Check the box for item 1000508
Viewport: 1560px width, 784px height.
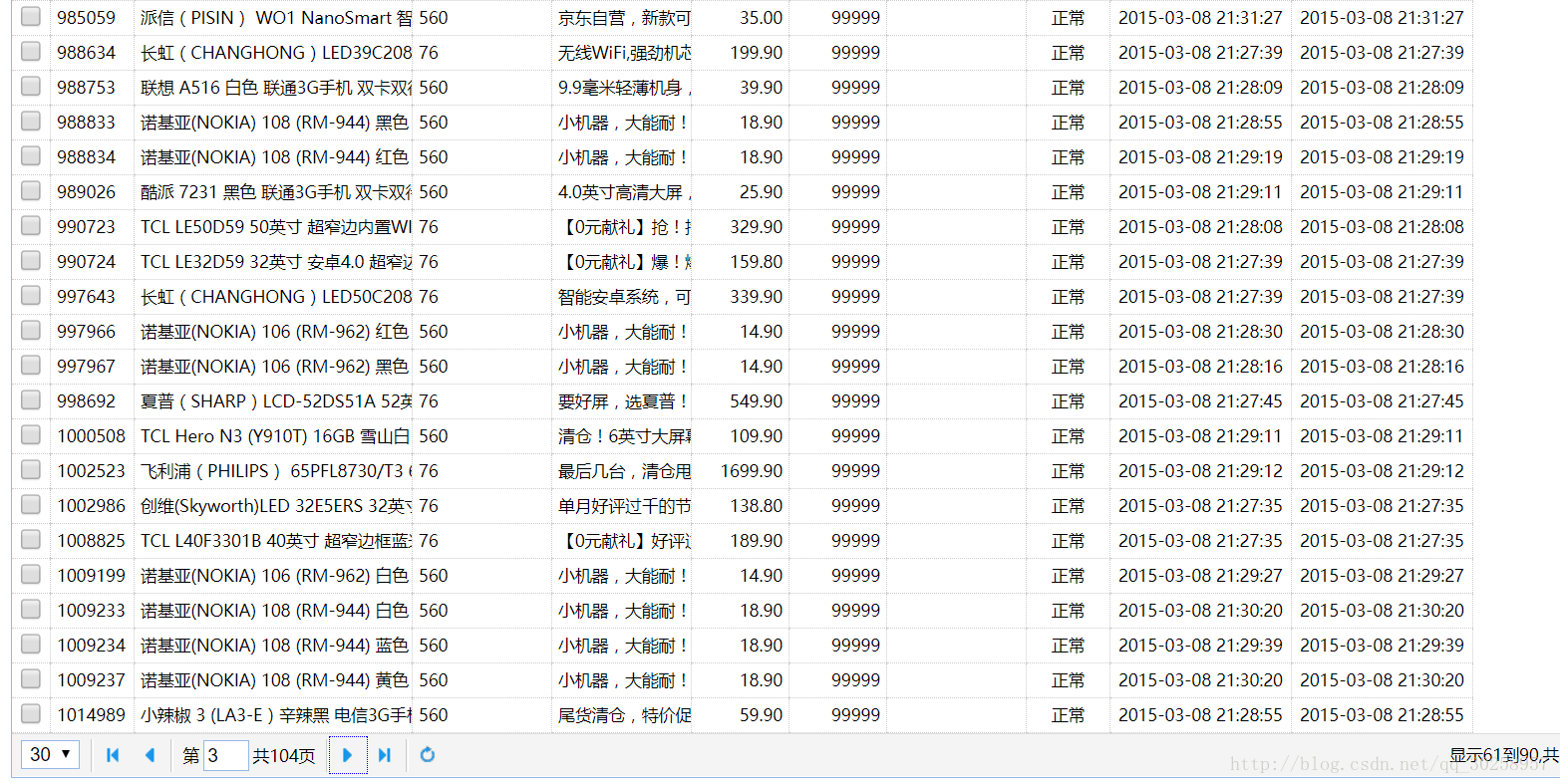(31, 435)
